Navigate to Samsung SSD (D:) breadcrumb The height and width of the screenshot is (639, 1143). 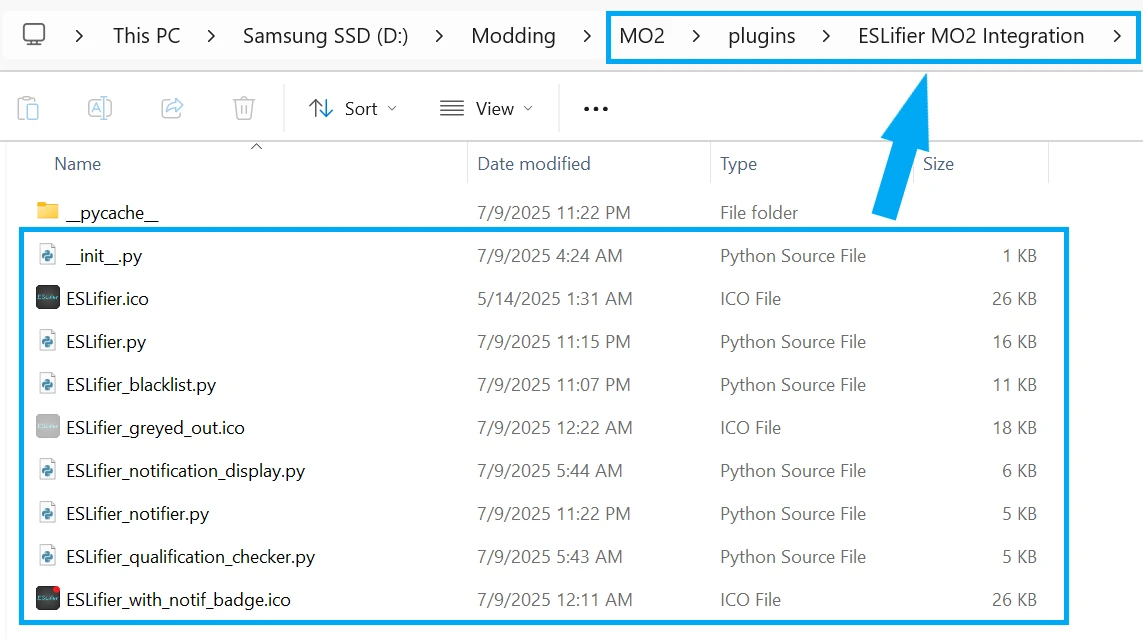tap(325, 36)
